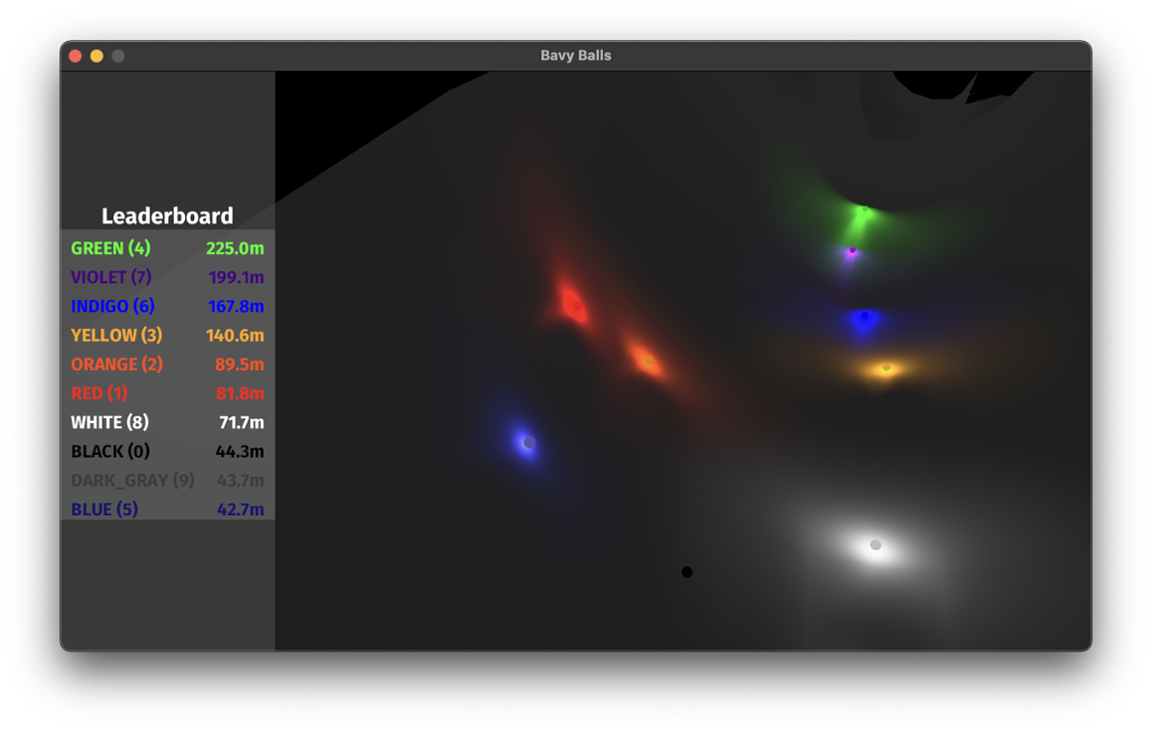
Task: Click the light blue ball at left
Action: point(529,442)
